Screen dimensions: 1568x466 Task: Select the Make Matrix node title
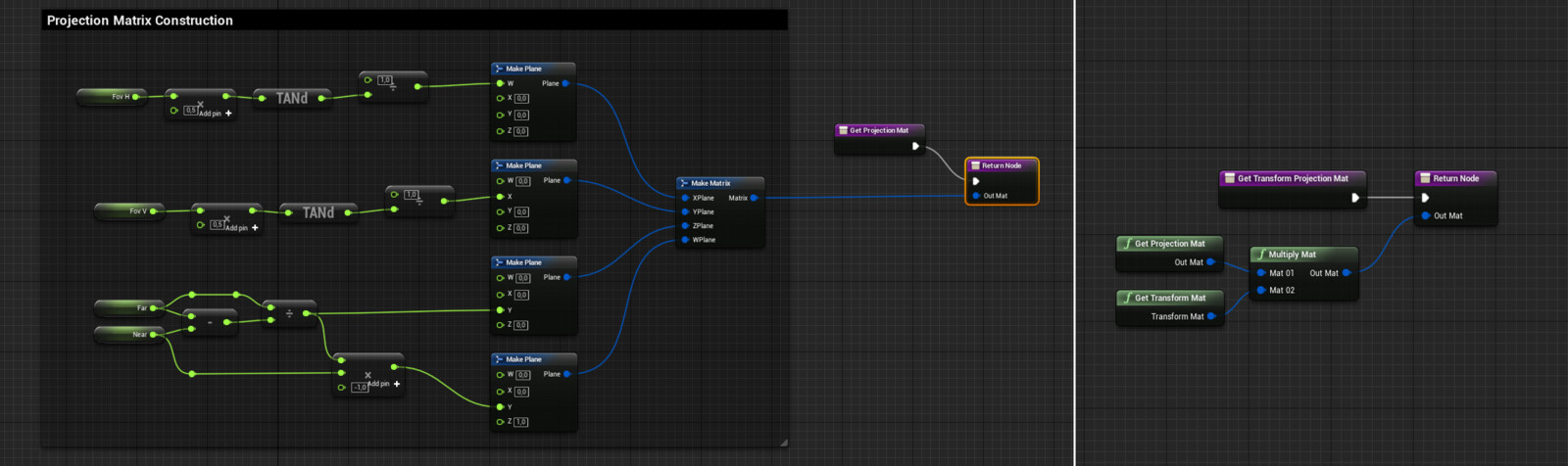(x=710, y=183)
